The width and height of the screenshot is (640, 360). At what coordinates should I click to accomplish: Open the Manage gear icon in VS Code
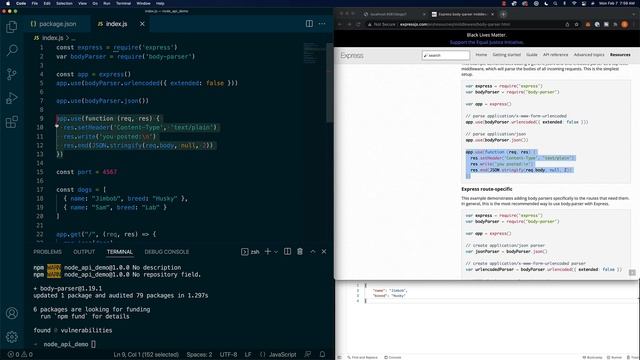12,337
